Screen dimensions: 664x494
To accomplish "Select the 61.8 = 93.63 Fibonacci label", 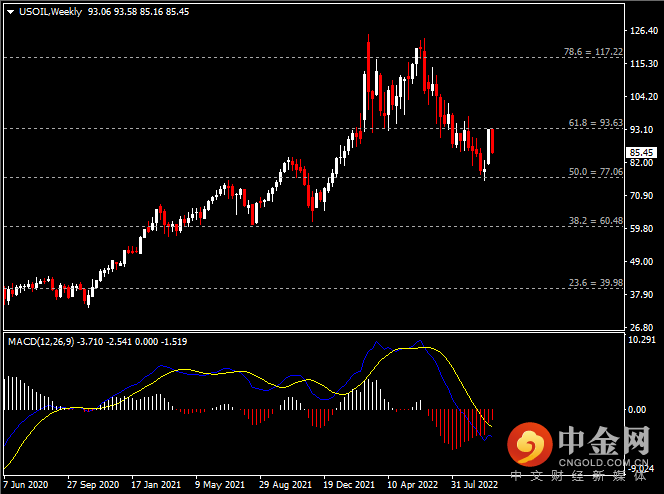I will [595, 123].
